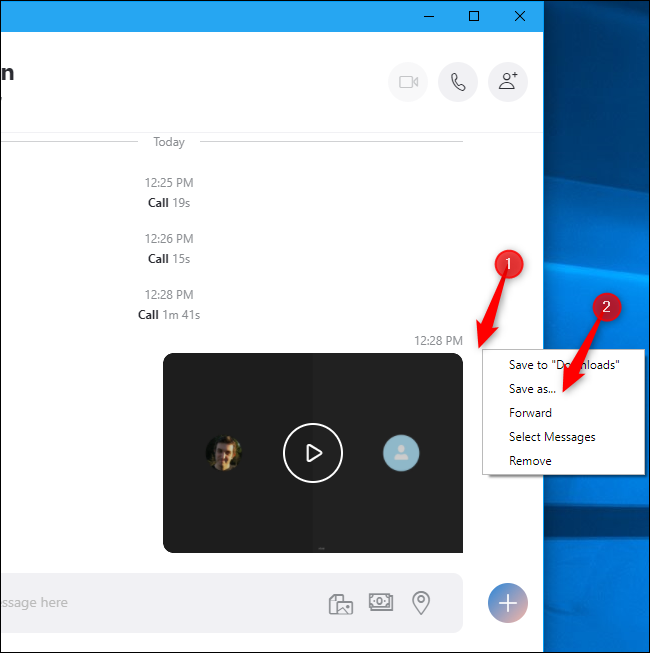Image resolution: width=650 pixels, height=653 pixels.
Task: Open the send money icon
Action: tap(381, 603)
